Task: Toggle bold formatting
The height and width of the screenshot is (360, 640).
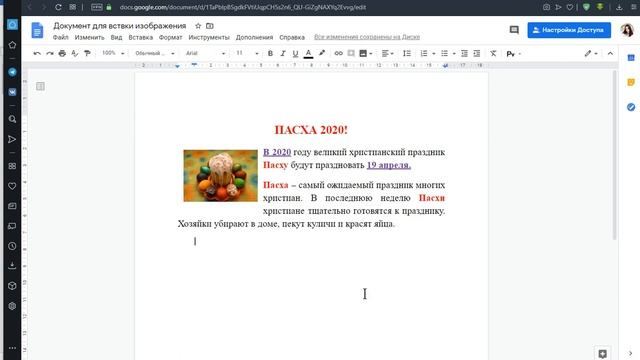Action: [x=270, y=53]
